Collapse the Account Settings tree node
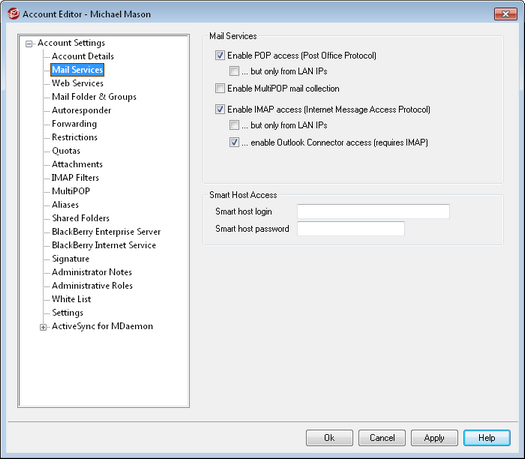Viewport: 525px width, 459px height. (29, 44)
